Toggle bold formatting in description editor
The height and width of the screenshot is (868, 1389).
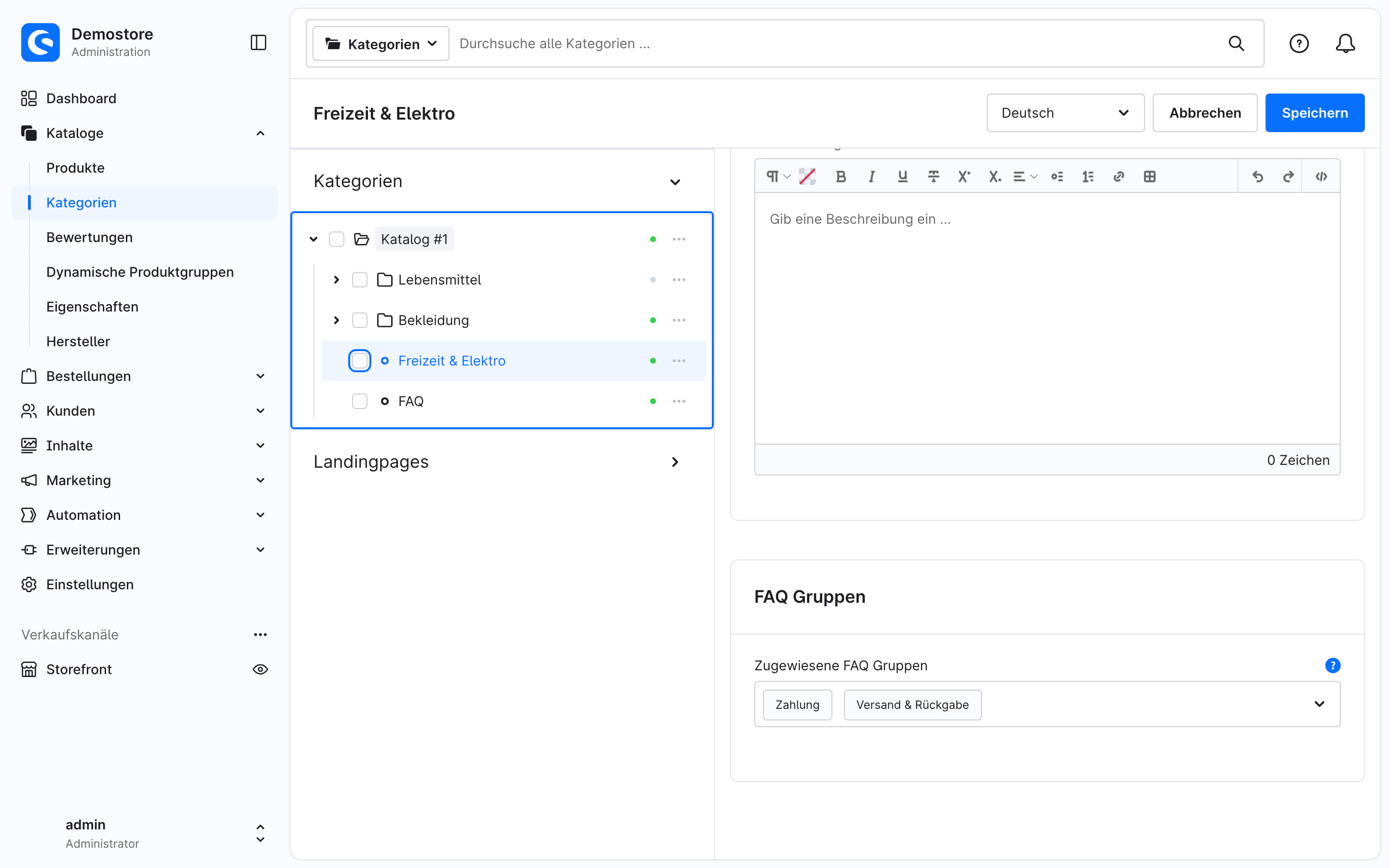841,177
